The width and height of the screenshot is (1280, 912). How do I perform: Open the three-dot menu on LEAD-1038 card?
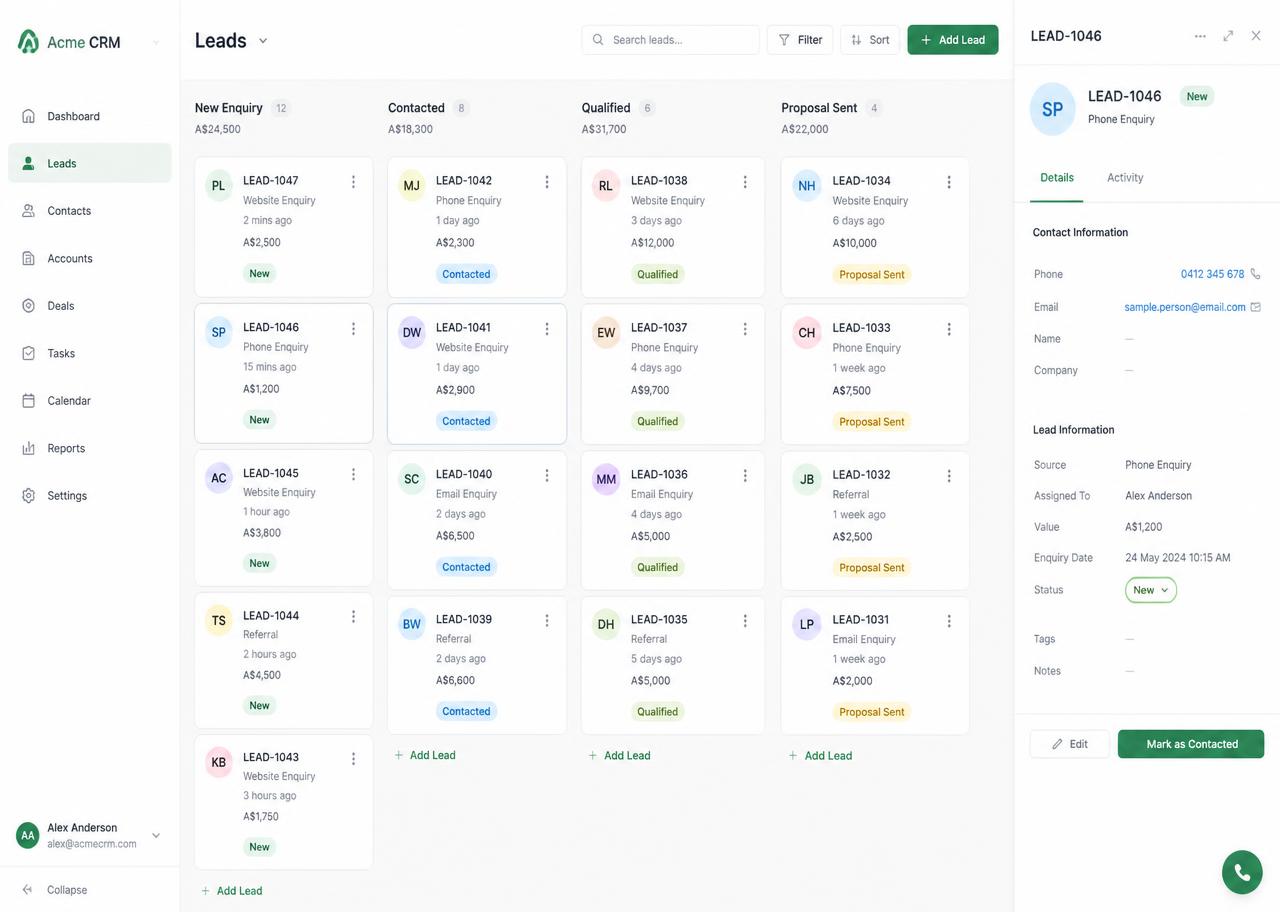pyautogui.click(x=745, y=182)
